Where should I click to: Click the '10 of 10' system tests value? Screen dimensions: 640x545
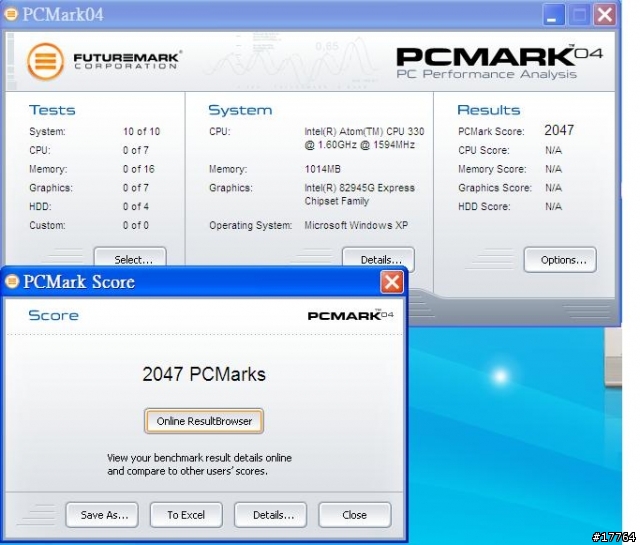click(141, 131)
